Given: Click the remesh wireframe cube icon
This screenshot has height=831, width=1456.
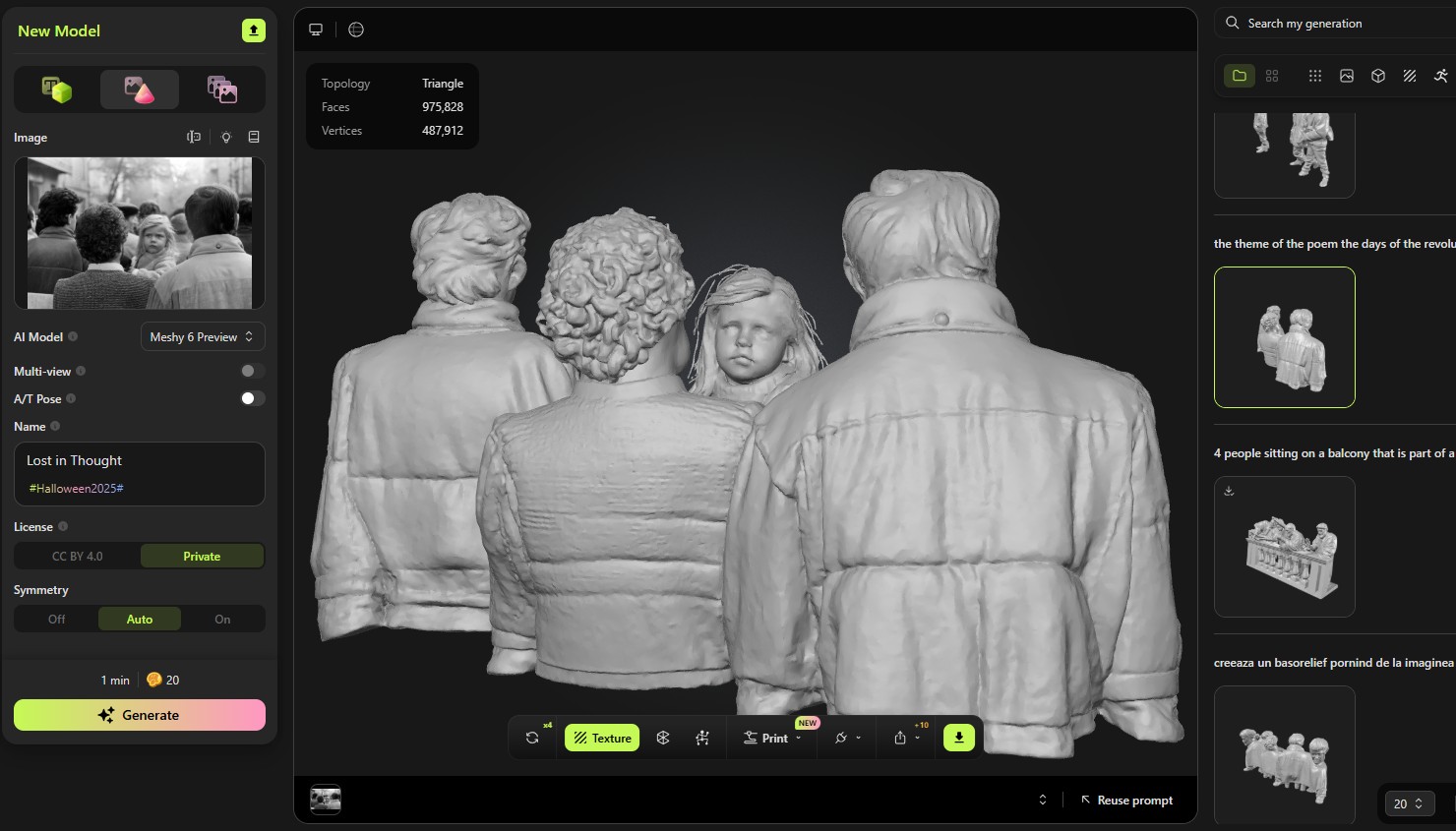Looking at the screenshot, I should (x=663, y=738).
